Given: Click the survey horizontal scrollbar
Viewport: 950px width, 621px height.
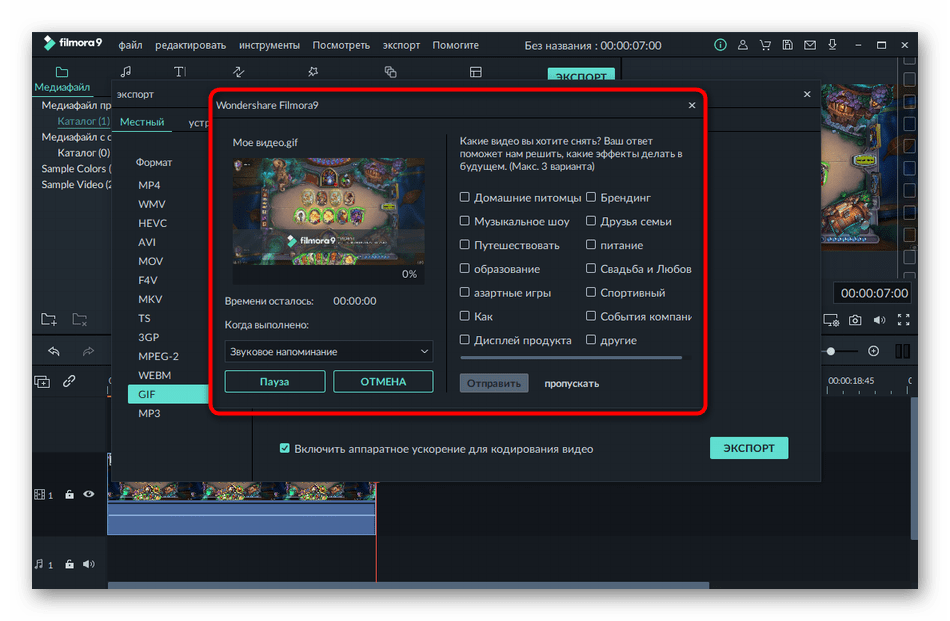Looking at the screenshot, I should pyautogui.click(x=570, y=357).
